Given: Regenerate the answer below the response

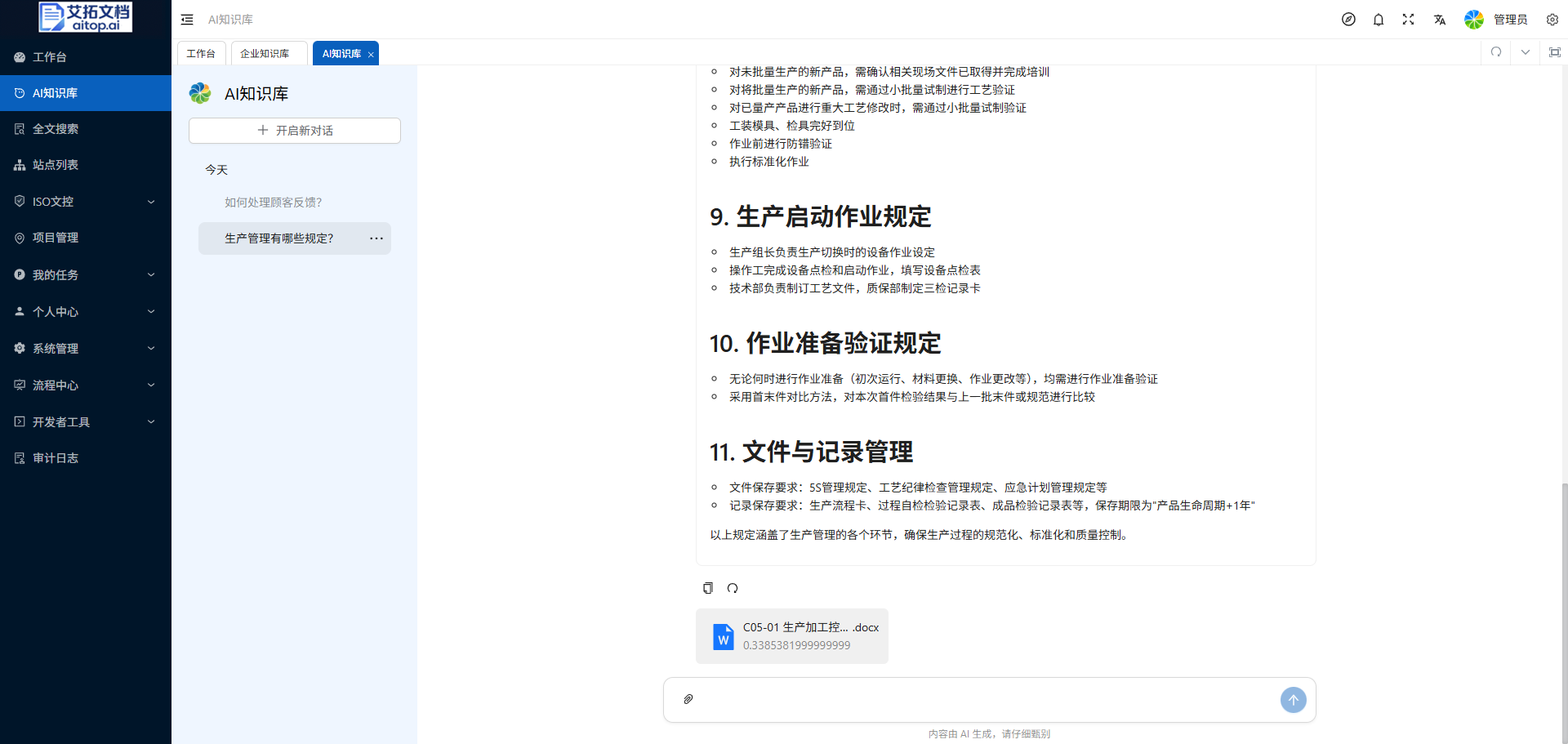Looking at the screenshot, I should (x=733, y=588).
